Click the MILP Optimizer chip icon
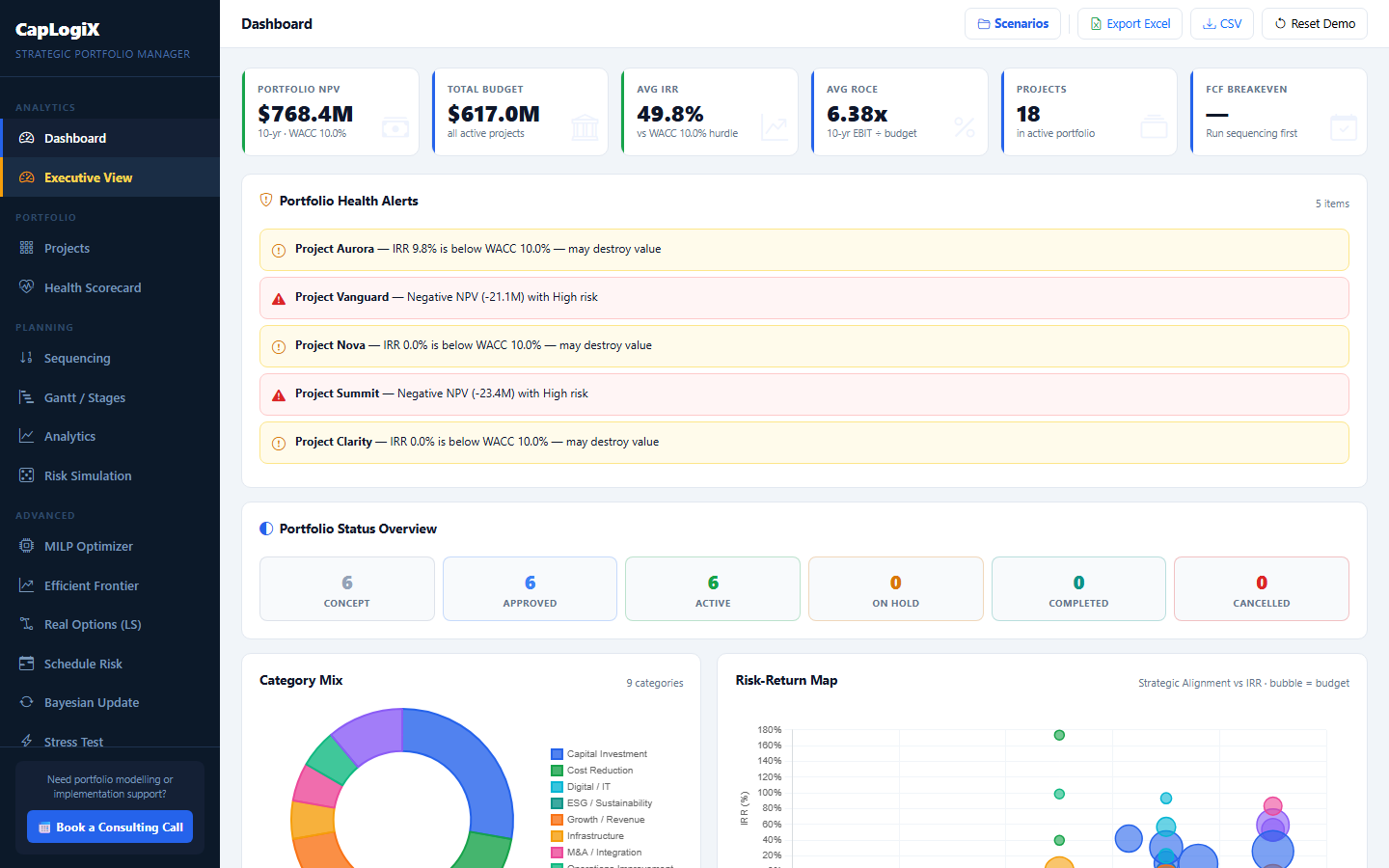1389x868 pixels. [27, 546]
